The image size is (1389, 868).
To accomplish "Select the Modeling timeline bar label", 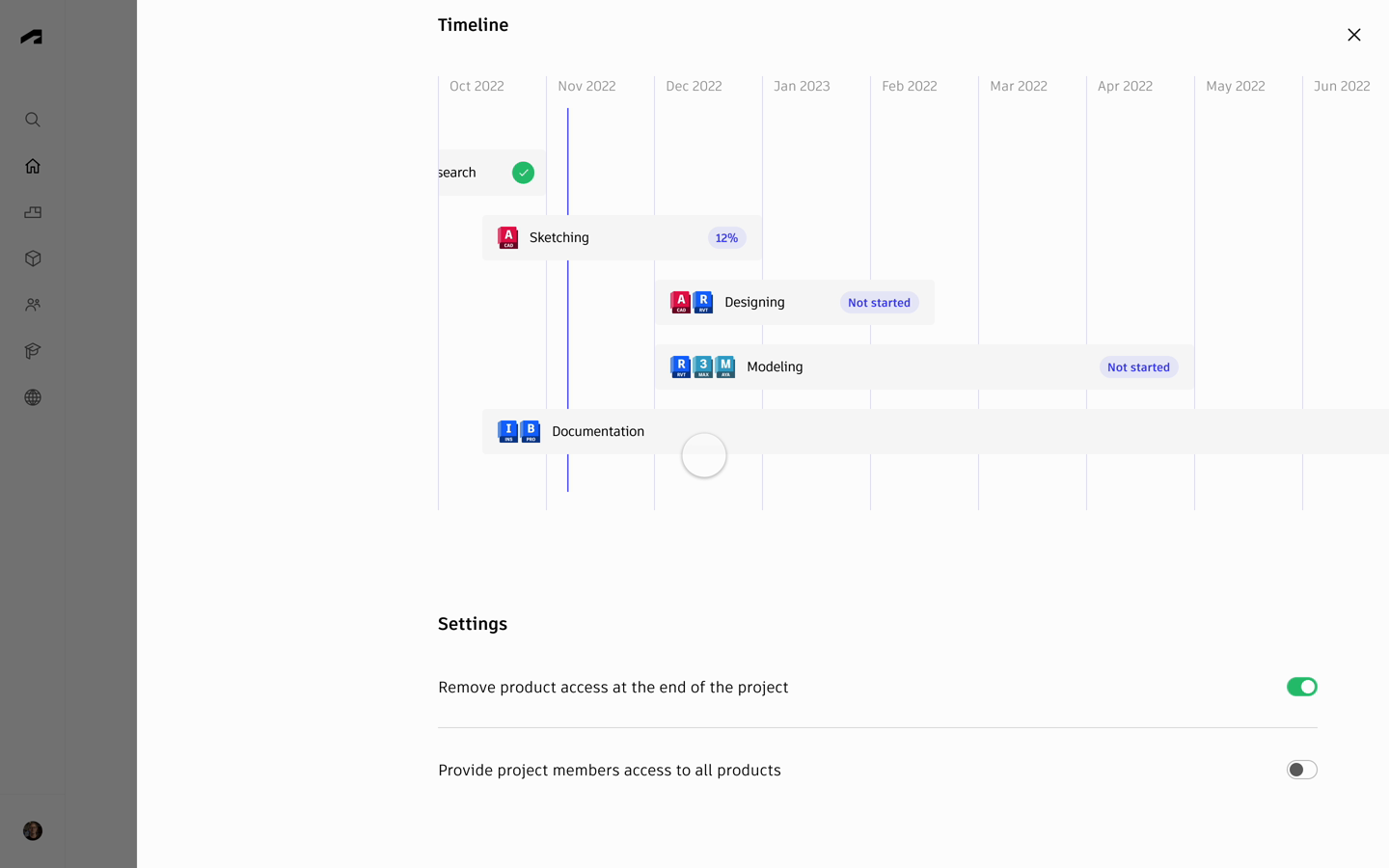I will pos(775,366).
